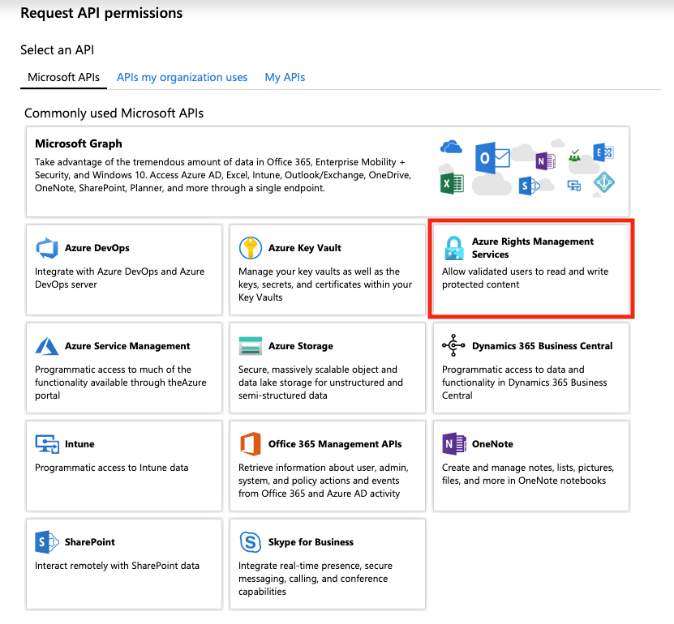674x624 pixels.
Task: Click the small OneNote icon in Graph banner
Action: pos(545,161)
